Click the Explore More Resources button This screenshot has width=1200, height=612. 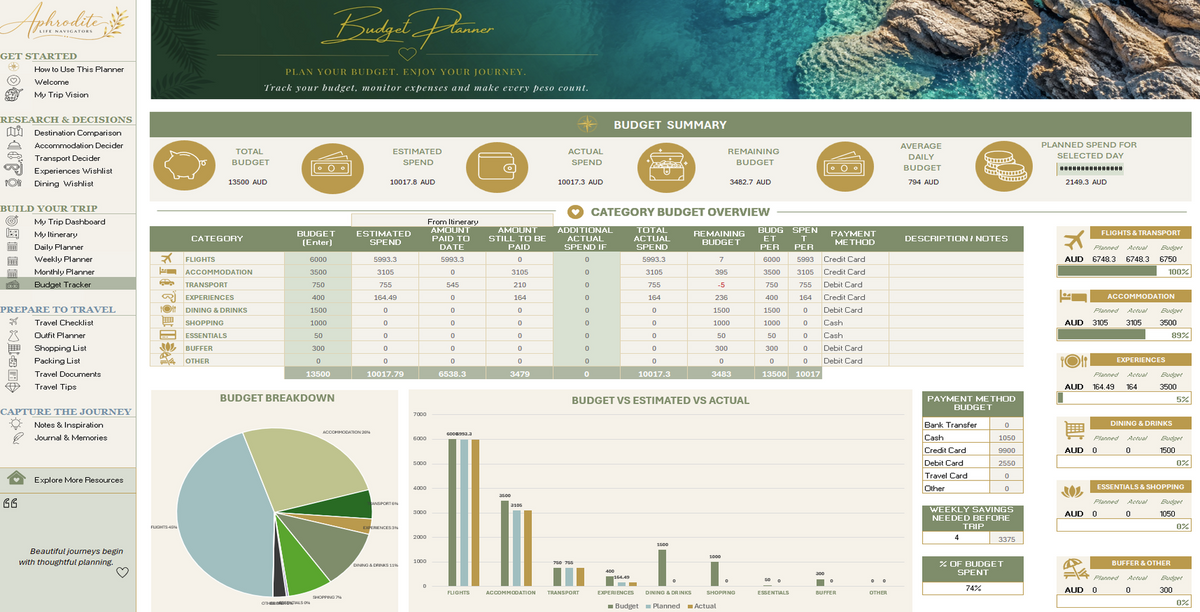click(68, 479)
